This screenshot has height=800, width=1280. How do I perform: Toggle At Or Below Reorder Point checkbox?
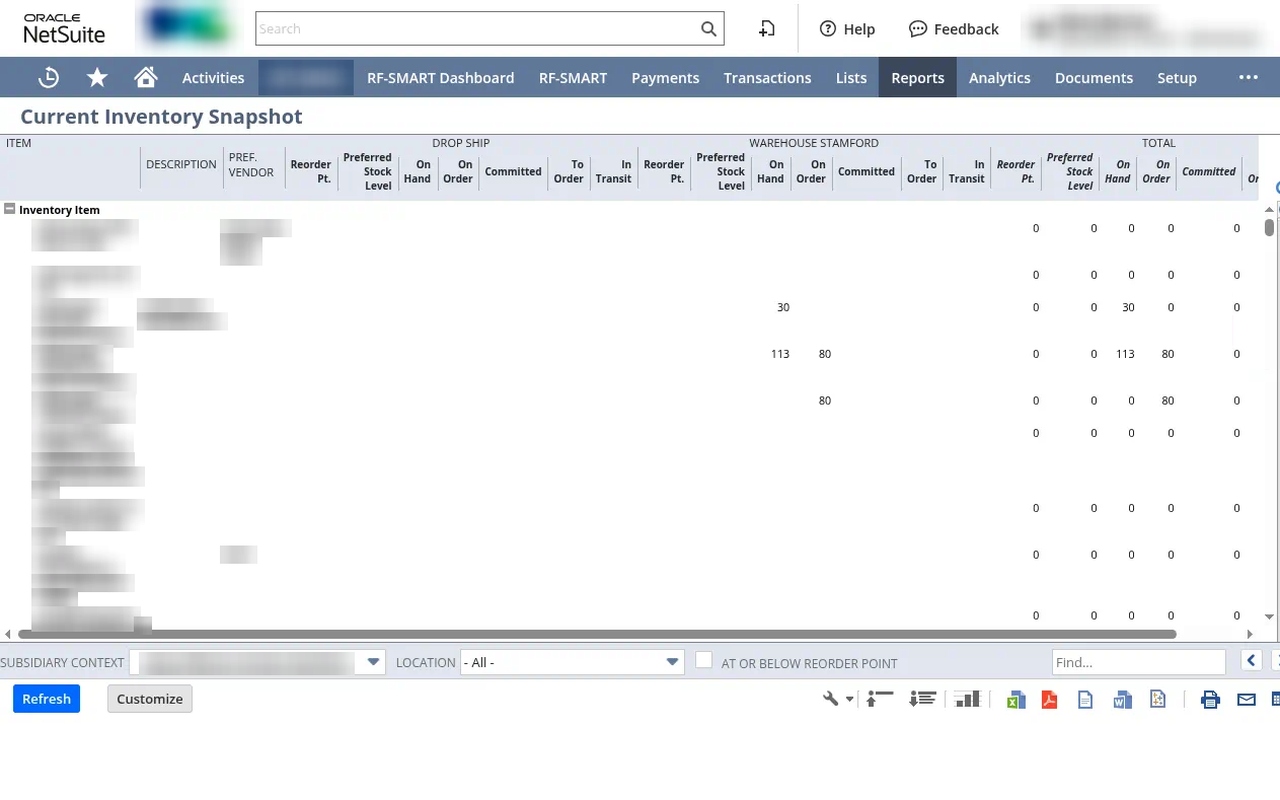click(x=704, y=660)
